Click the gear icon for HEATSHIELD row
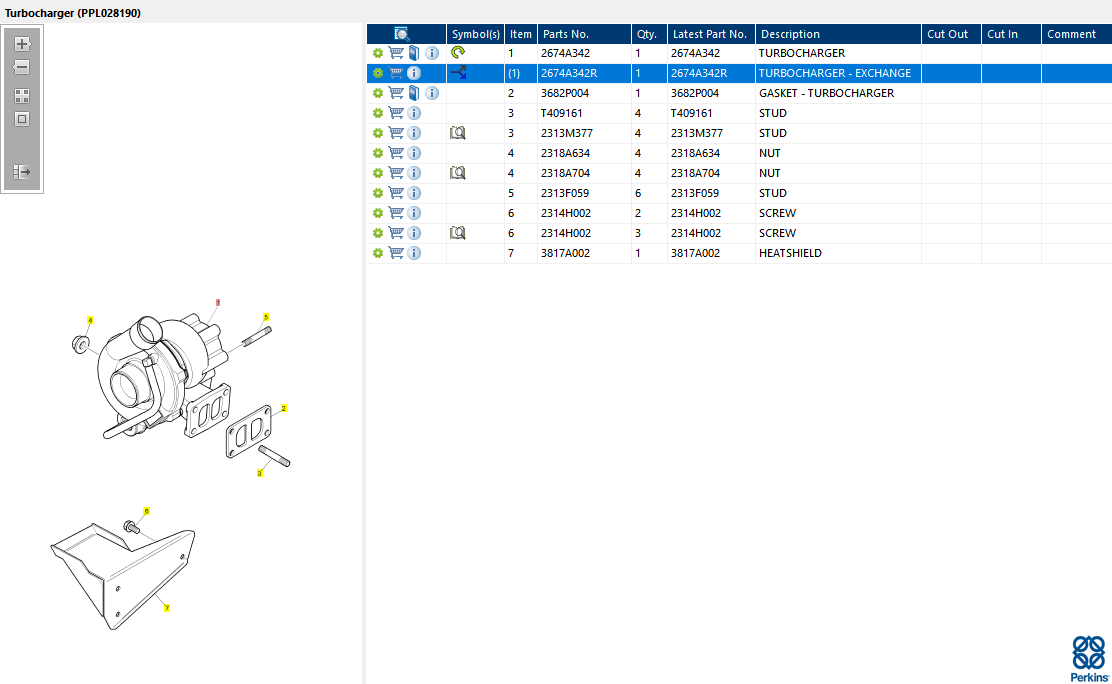This screenshot has height=684, width=1112. click(378, 253)
